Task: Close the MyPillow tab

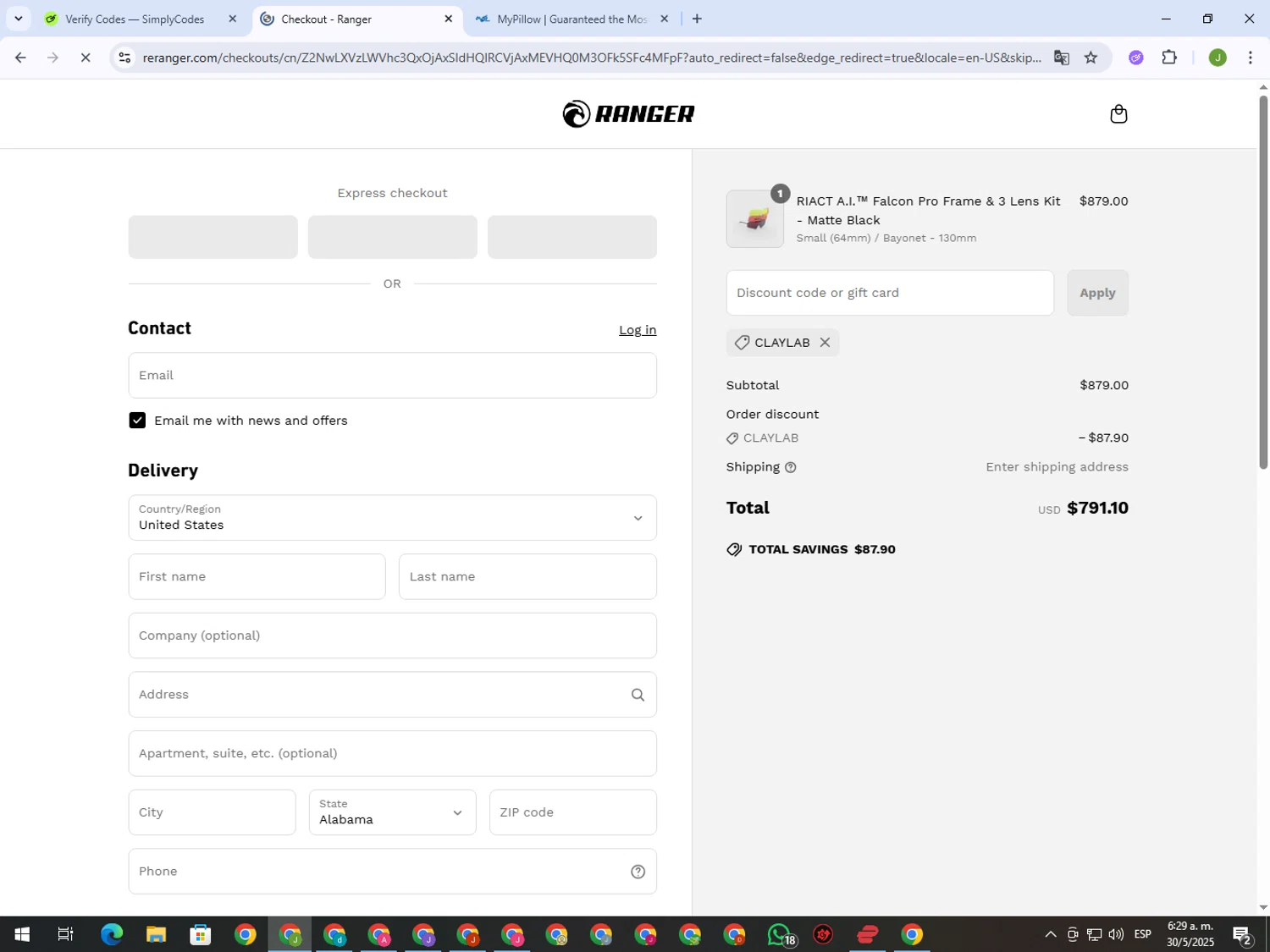Action: point(665,19)
